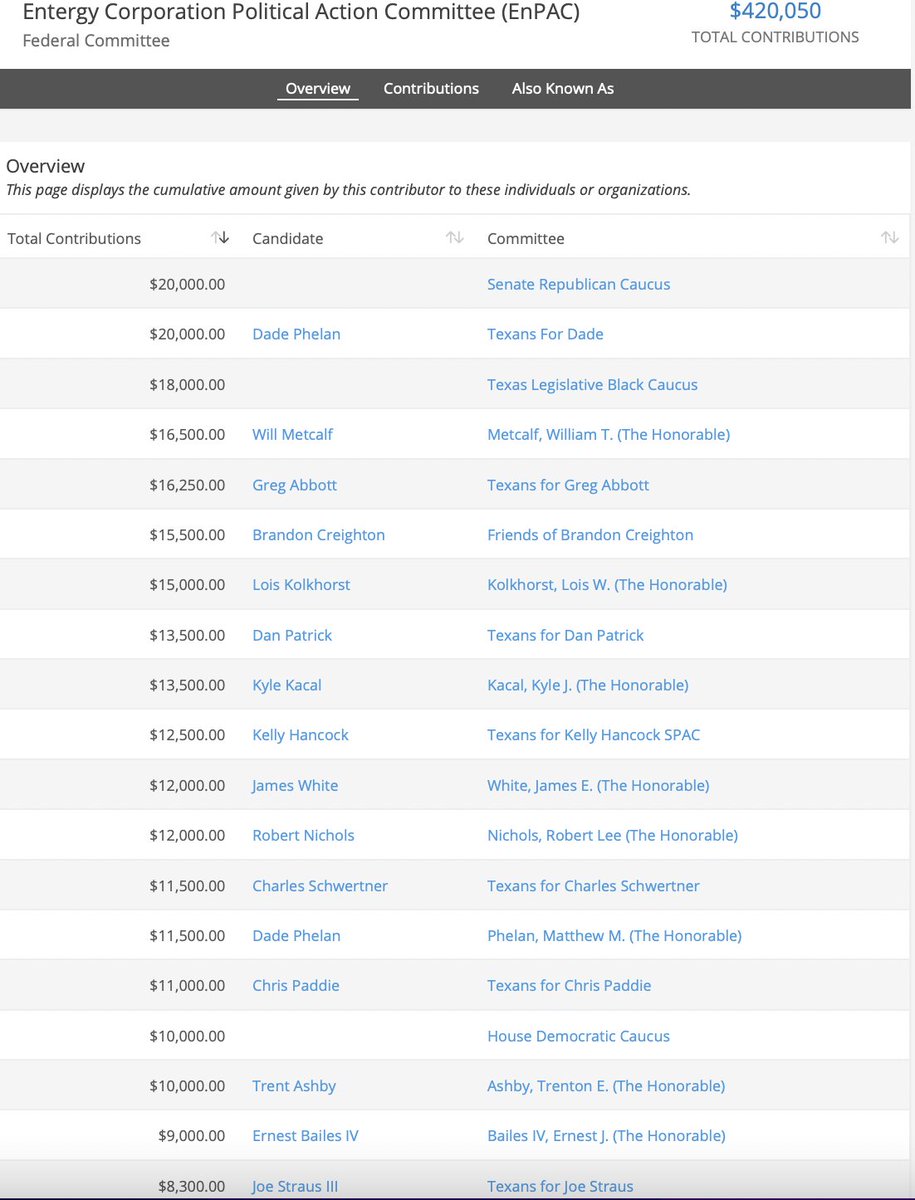Open Texans for Kelly Hancock SPAC
This screenshot has height=1200, width=915.
click(593, 735)
